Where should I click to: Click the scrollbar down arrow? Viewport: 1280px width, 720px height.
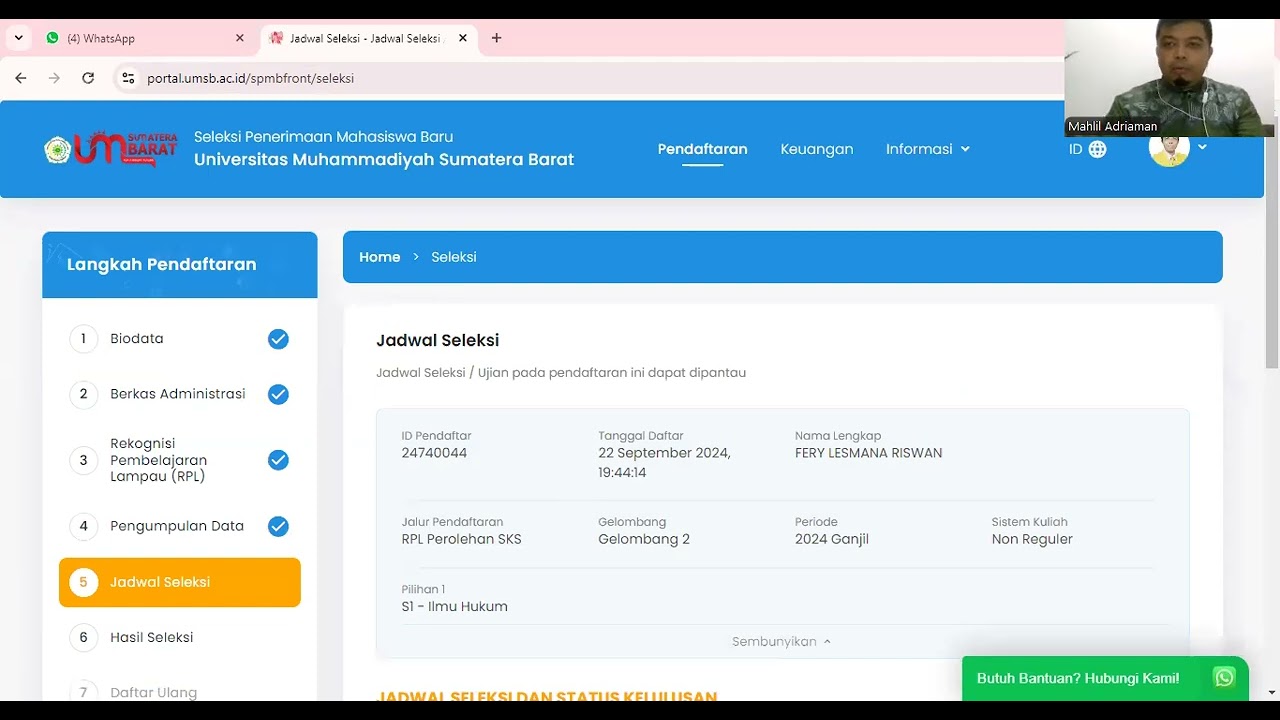[1272, 692]
